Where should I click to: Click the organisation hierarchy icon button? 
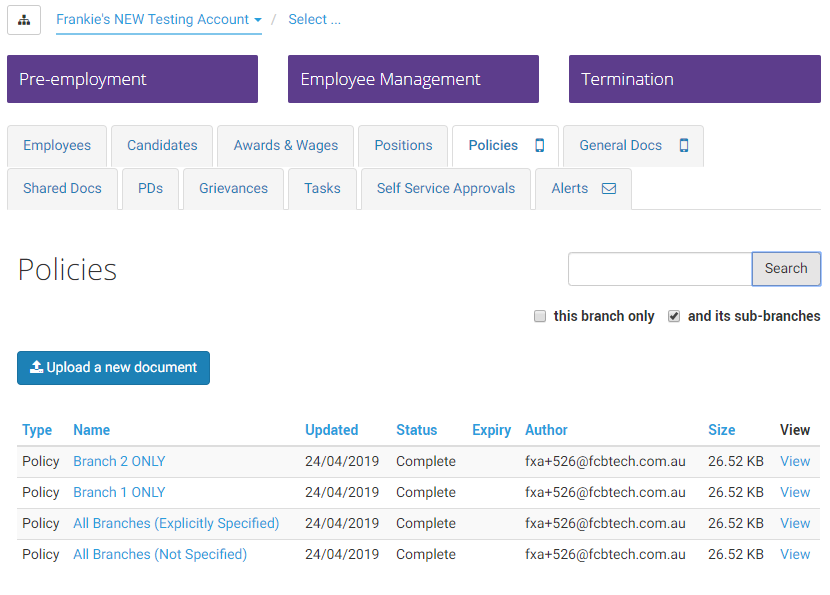click(x=24, y=20)
